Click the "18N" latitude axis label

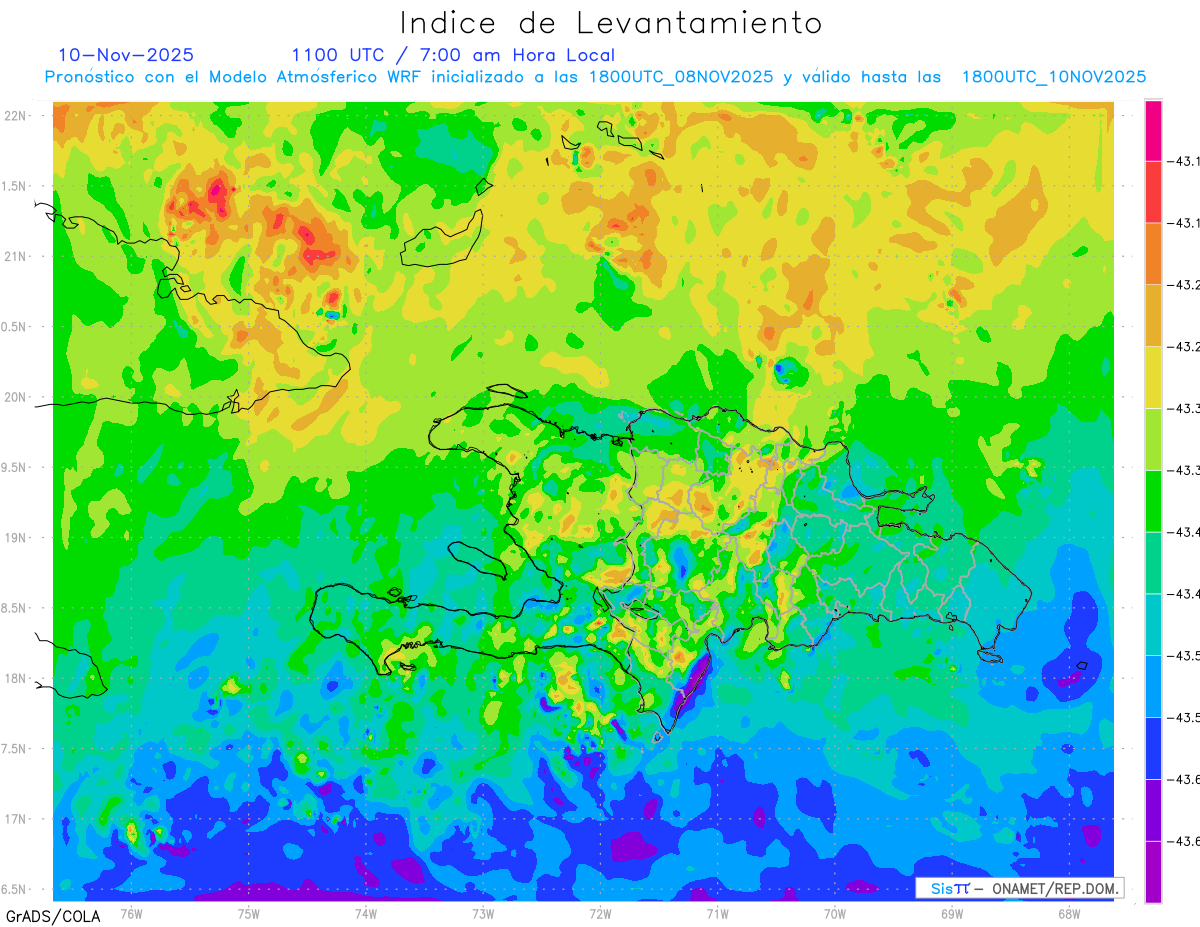pyautogui.click(x=15, y=679)
